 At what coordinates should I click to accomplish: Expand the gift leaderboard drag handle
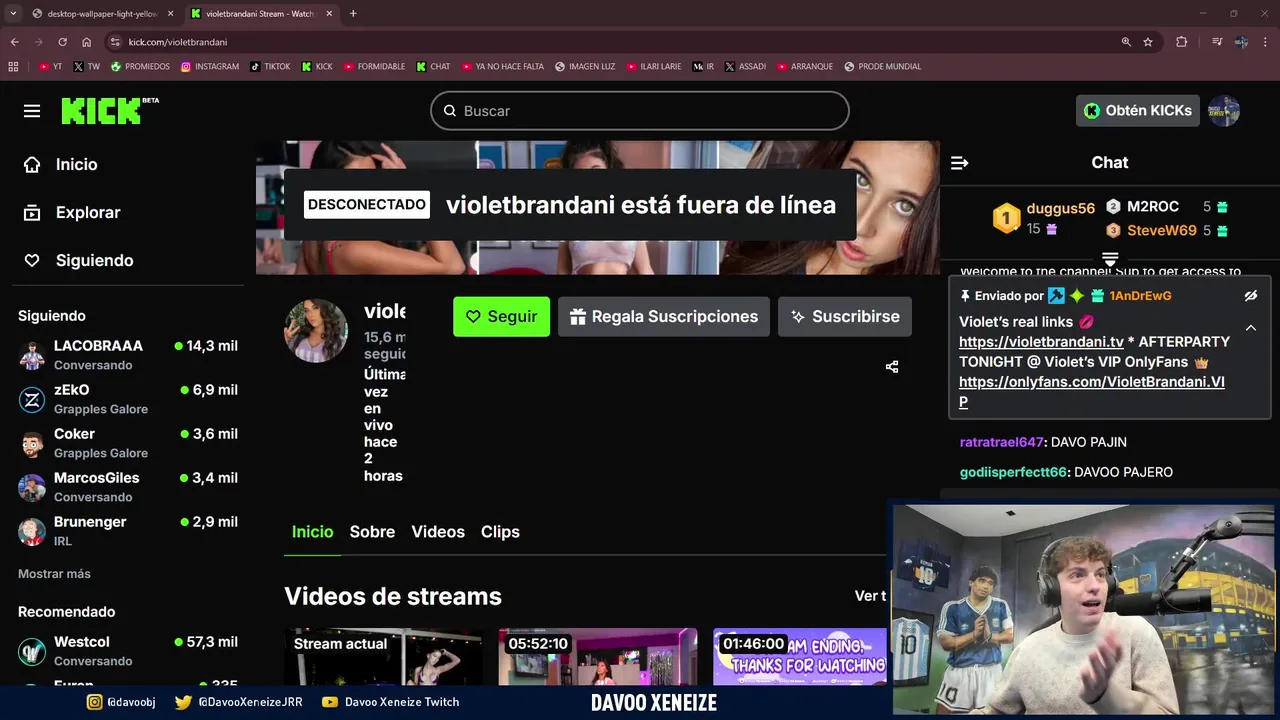[1110, 259]
